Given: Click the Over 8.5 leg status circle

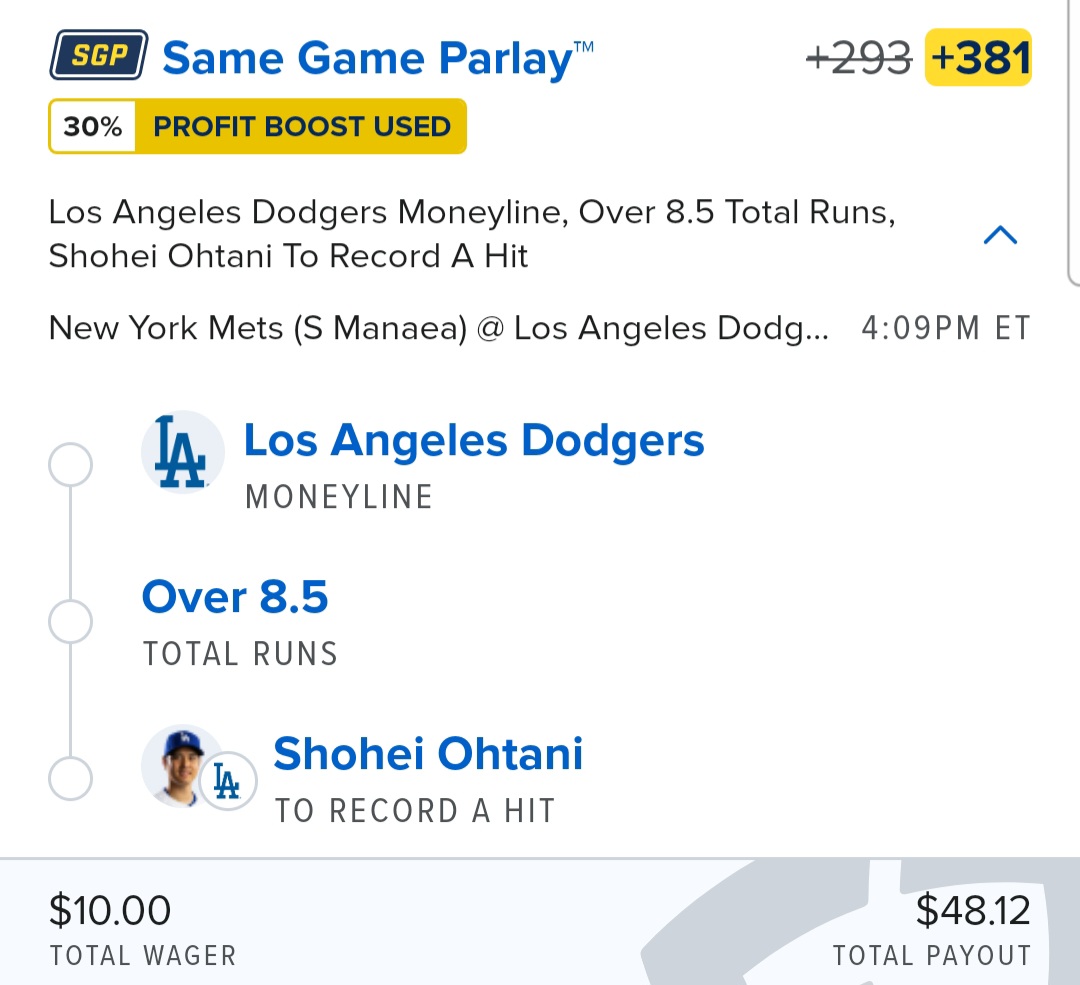Looking at the screenshot, I should (x=70, y=621).
